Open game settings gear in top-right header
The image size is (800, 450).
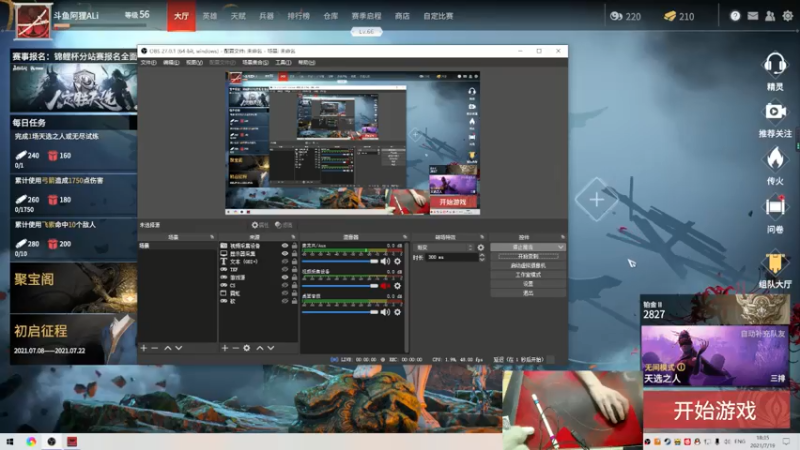(788, 16)
